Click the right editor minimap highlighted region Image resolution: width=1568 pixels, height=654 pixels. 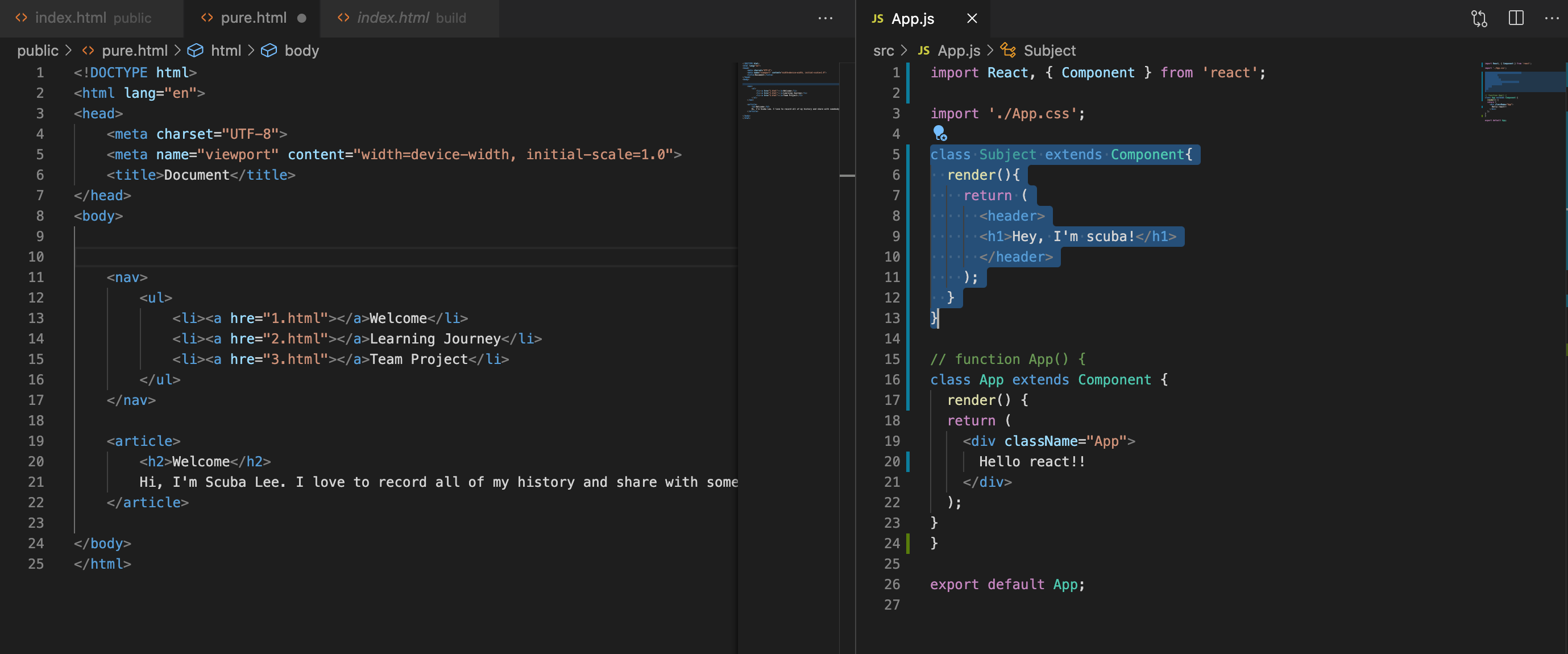coord(1522,81)
